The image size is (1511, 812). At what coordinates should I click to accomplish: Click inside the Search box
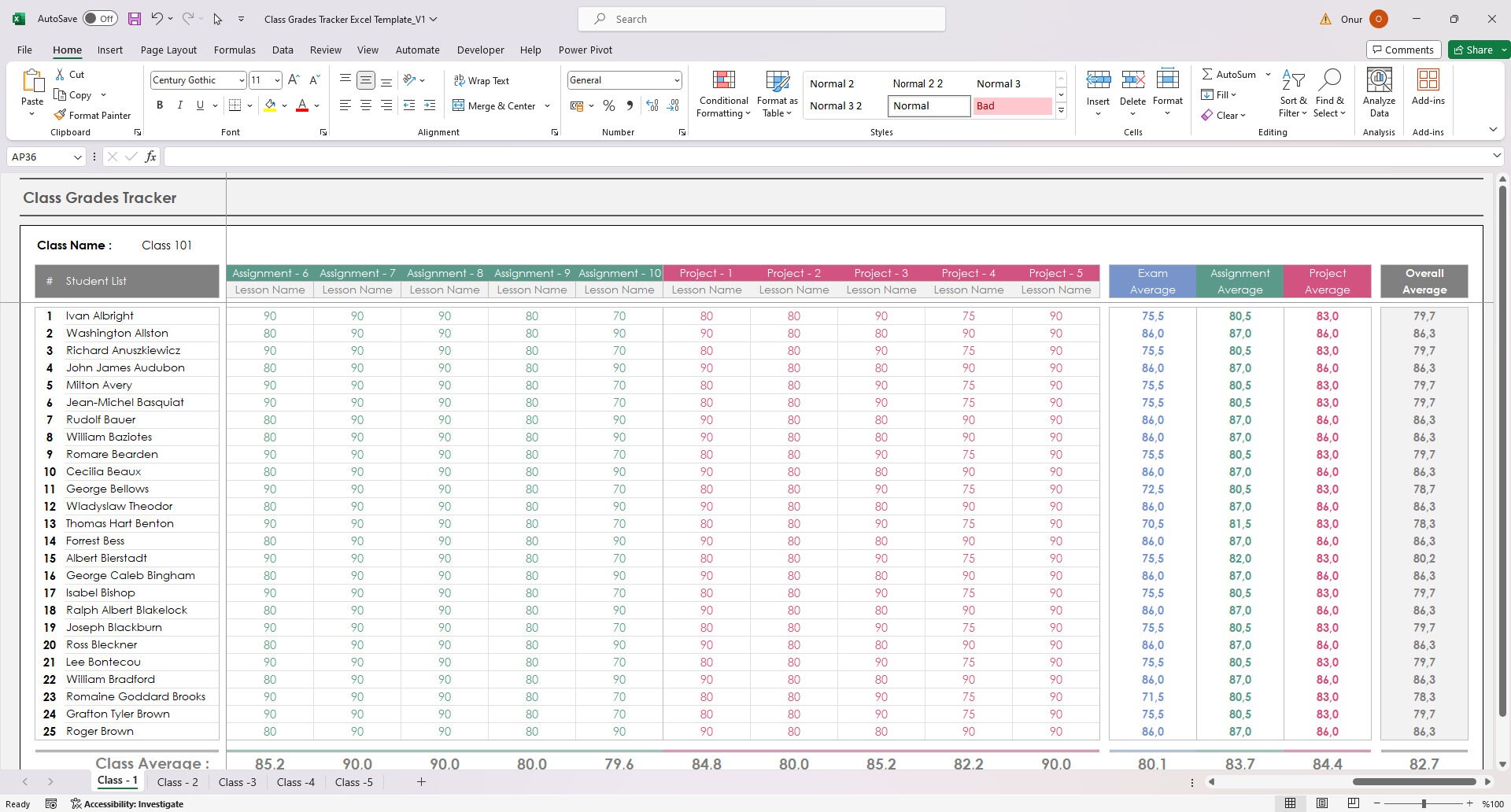coord(760,18)
